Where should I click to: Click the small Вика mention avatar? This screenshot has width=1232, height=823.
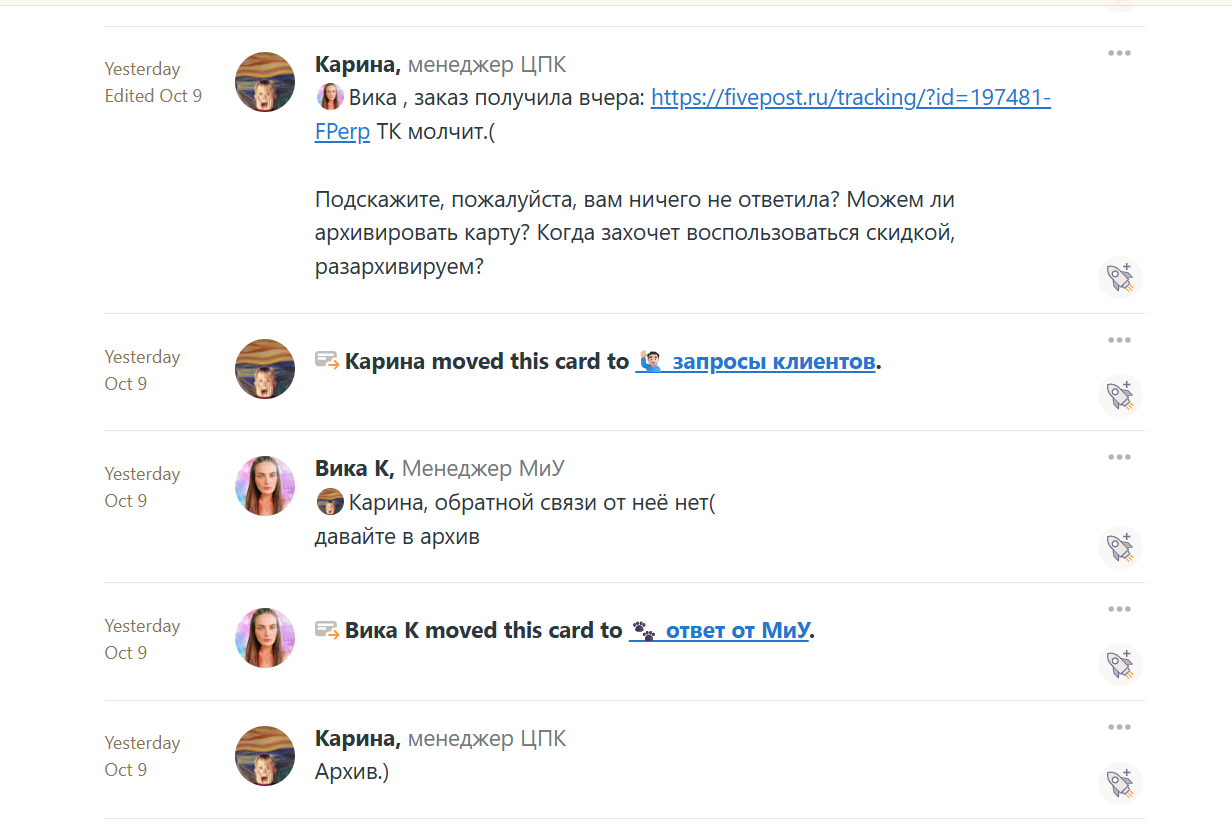pyautogui.click(x=330, y=97)
